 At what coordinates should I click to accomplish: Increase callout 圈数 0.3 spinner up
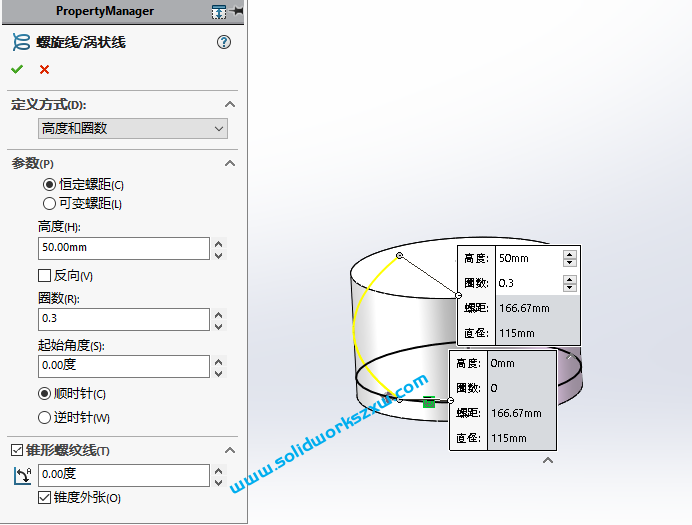pos(570,279)
